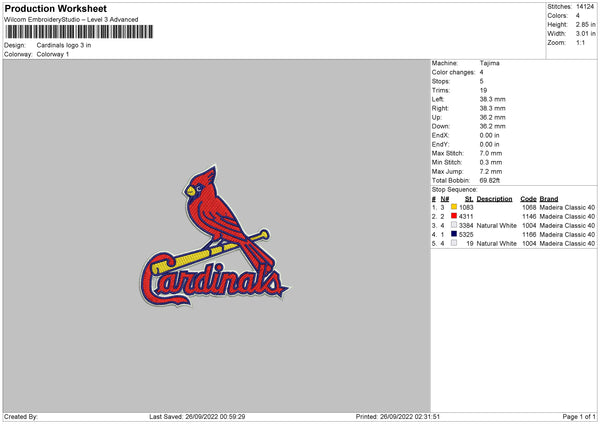Click the EndX value 0.00 in
Screen dimensions: 600x424
[489, 135]
